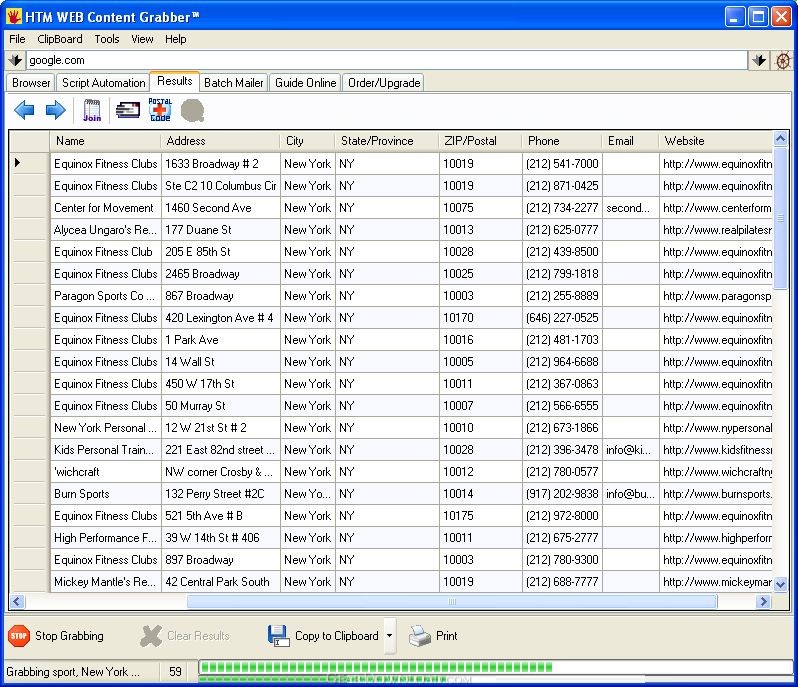Click the business cards icon in toolbar
The height and width of the screenshot is (687, 798).
(x=128, y=110)
